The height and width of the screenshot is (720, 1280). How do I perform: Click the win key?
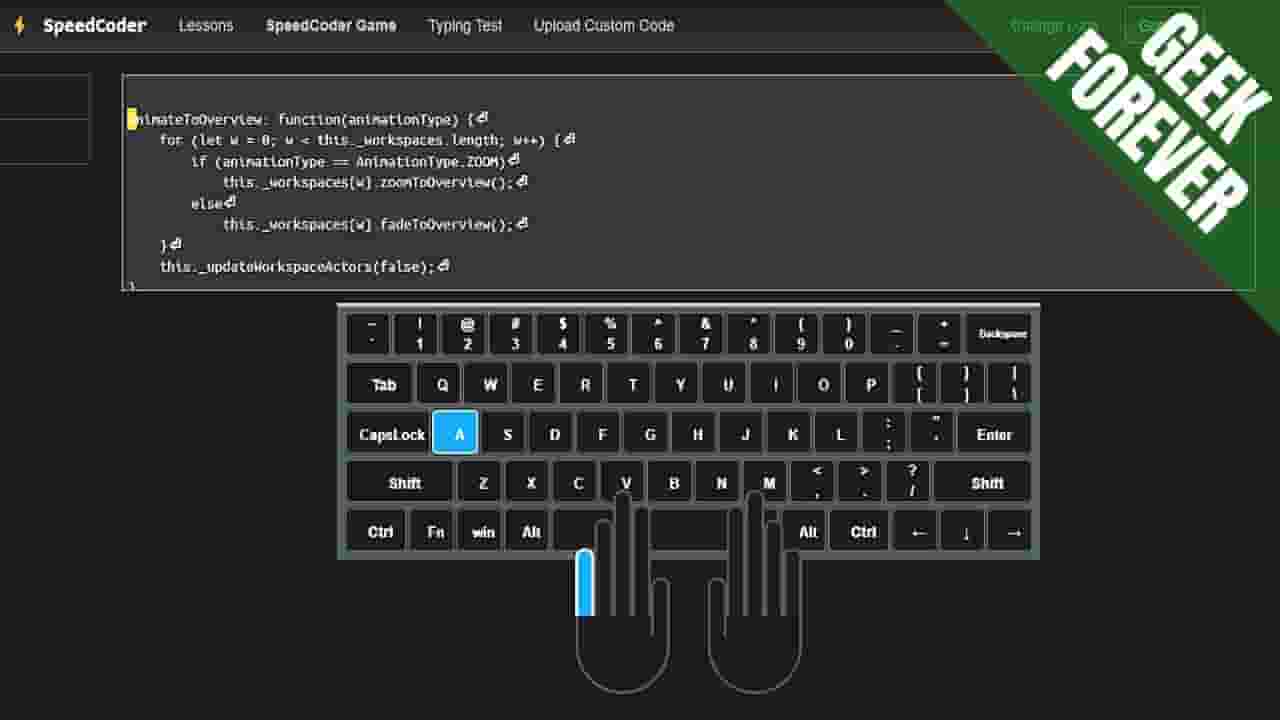pyautogui.click(x=480, y=531)
